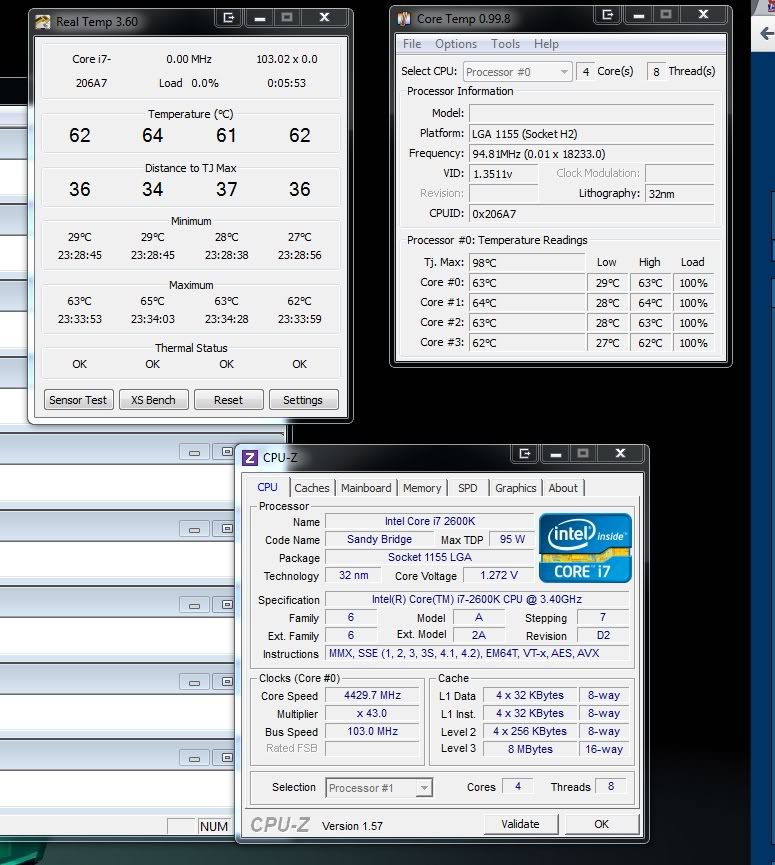Click the Real Temp flame title icon
775x865 pixels.
coord(43,20)
